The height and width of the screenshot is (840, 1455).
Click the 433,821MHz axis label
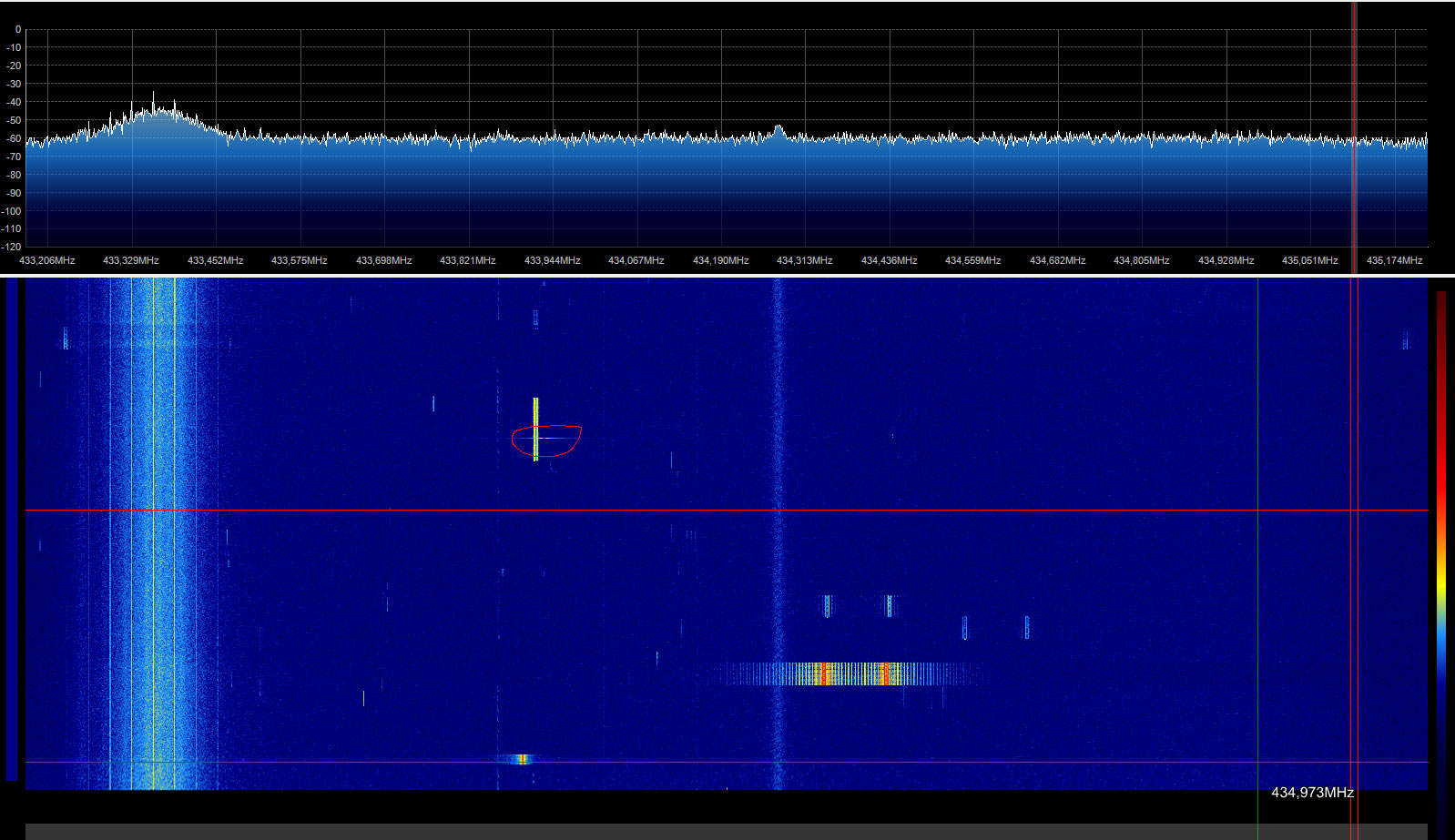point(468,260)
